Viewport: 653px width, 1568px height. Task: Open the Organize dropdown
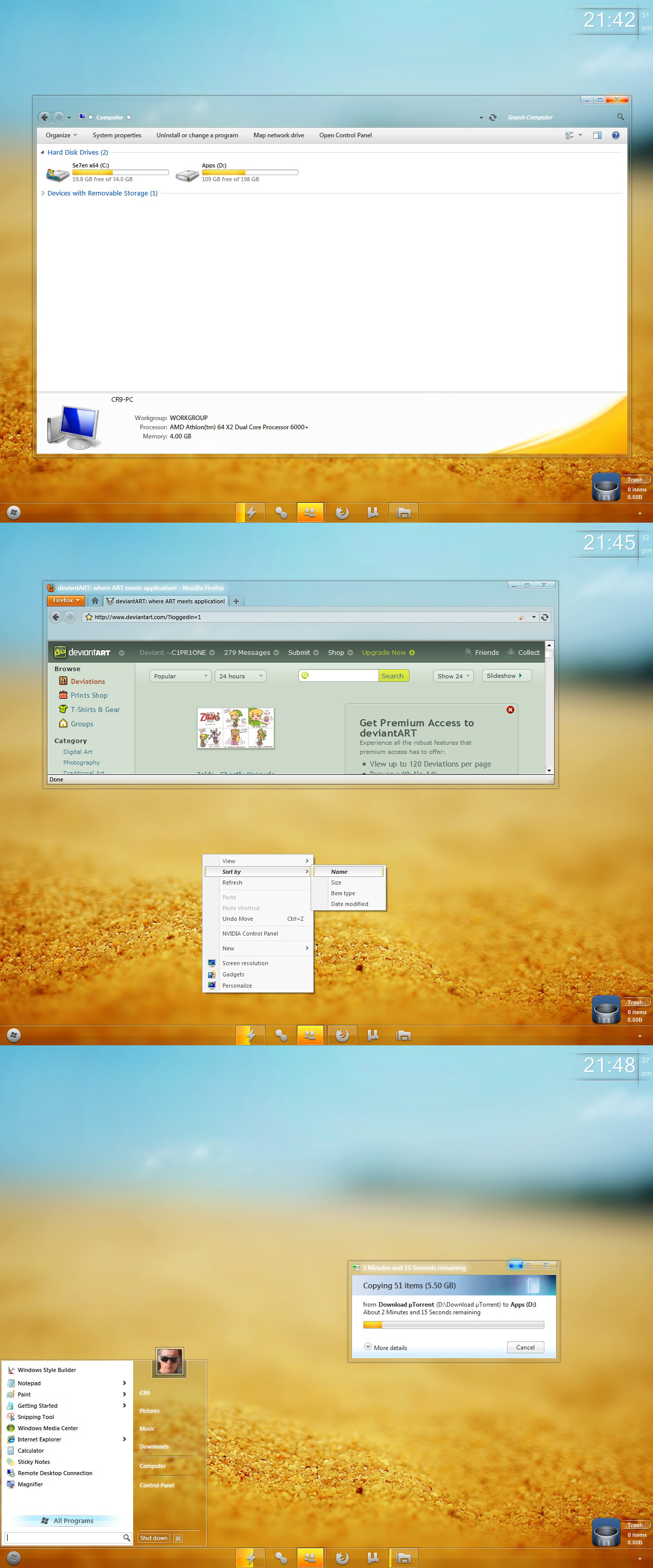(x=61, y=135)
